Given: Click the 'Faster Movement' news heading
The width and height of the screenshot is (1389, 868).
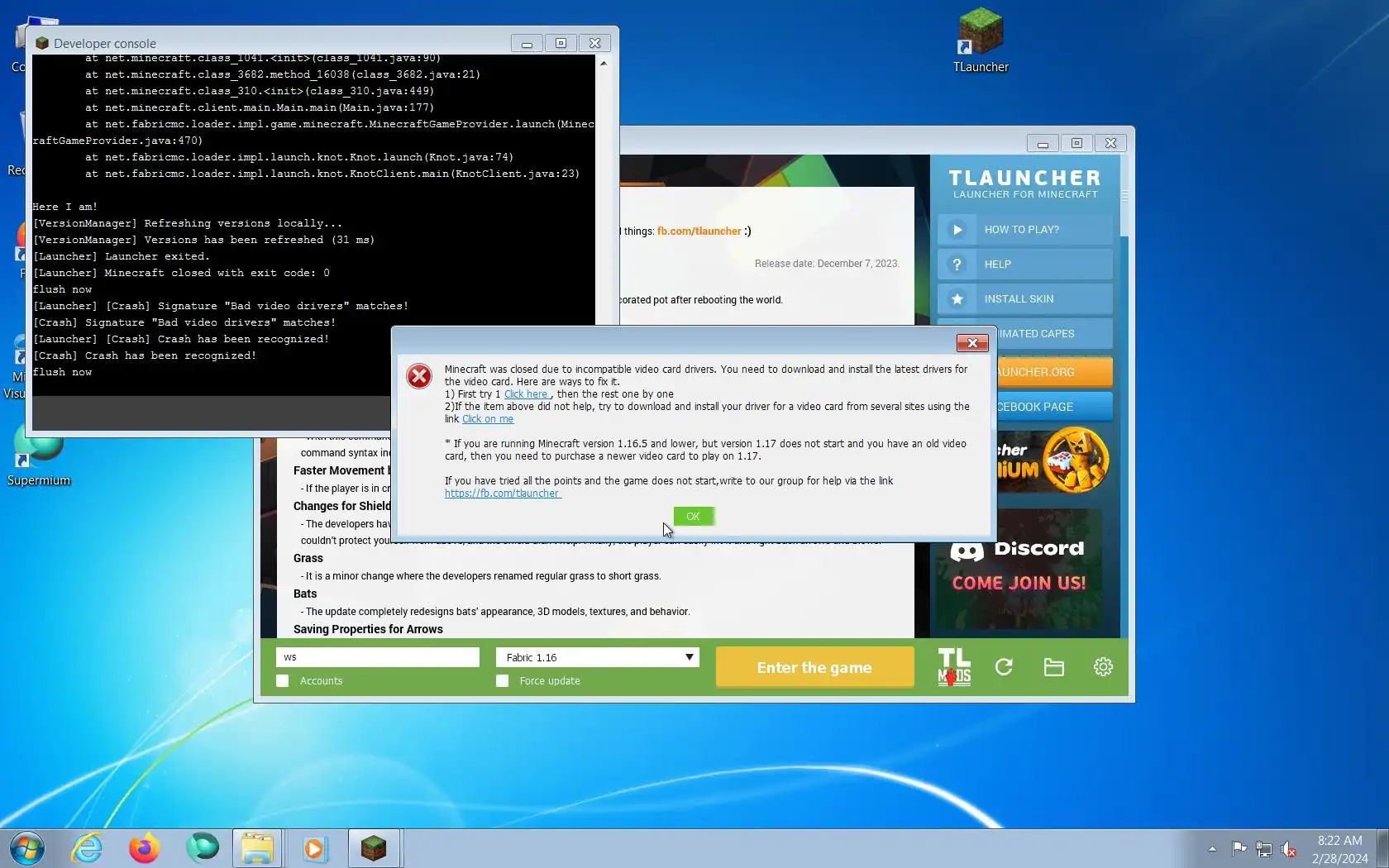Looking at the screenshot, I should 341,470.
